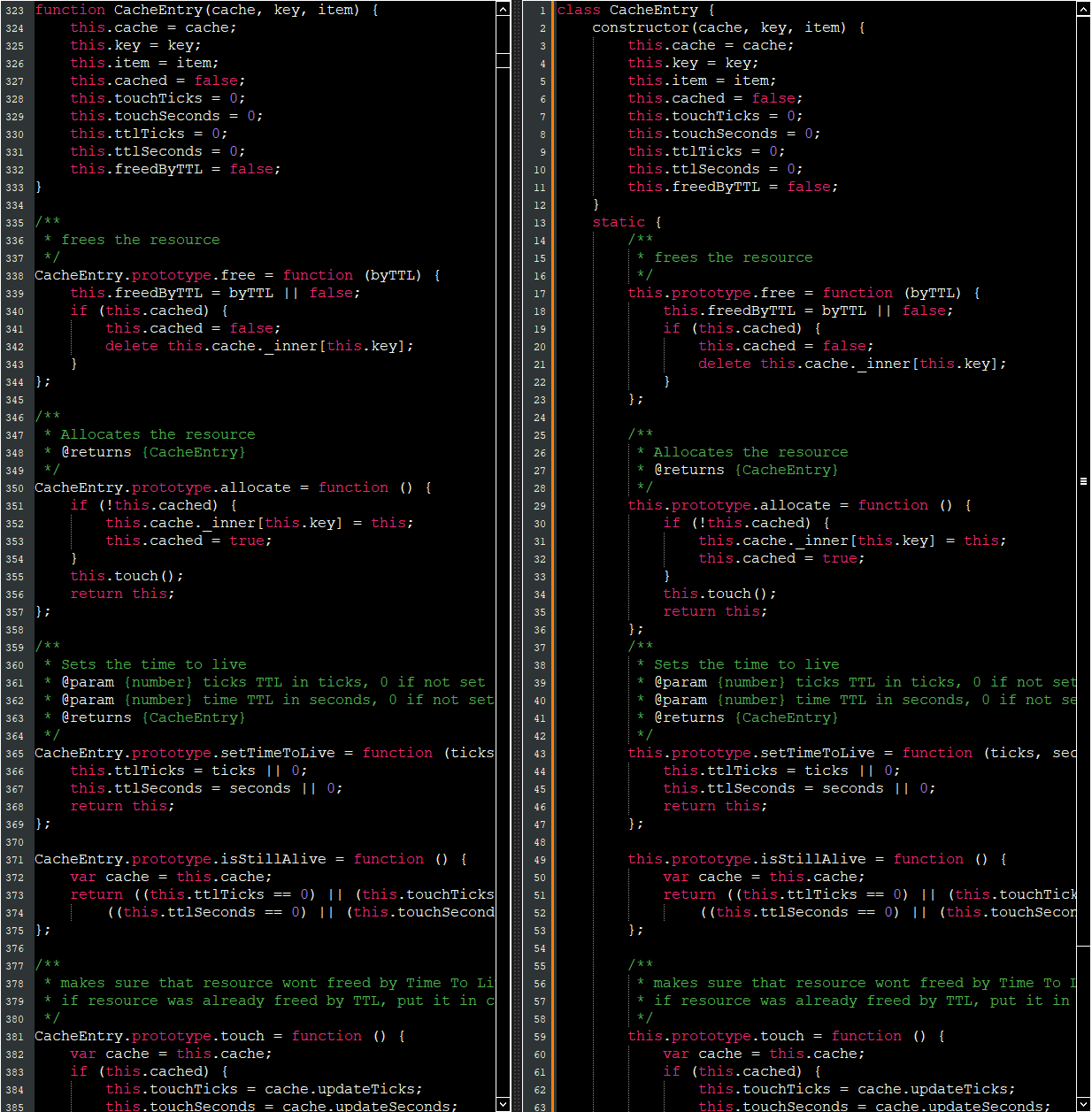Click line number 13 in right gutter
Image resolution: width=1092 pixels, height=1112 pixels.
[540, 223]
